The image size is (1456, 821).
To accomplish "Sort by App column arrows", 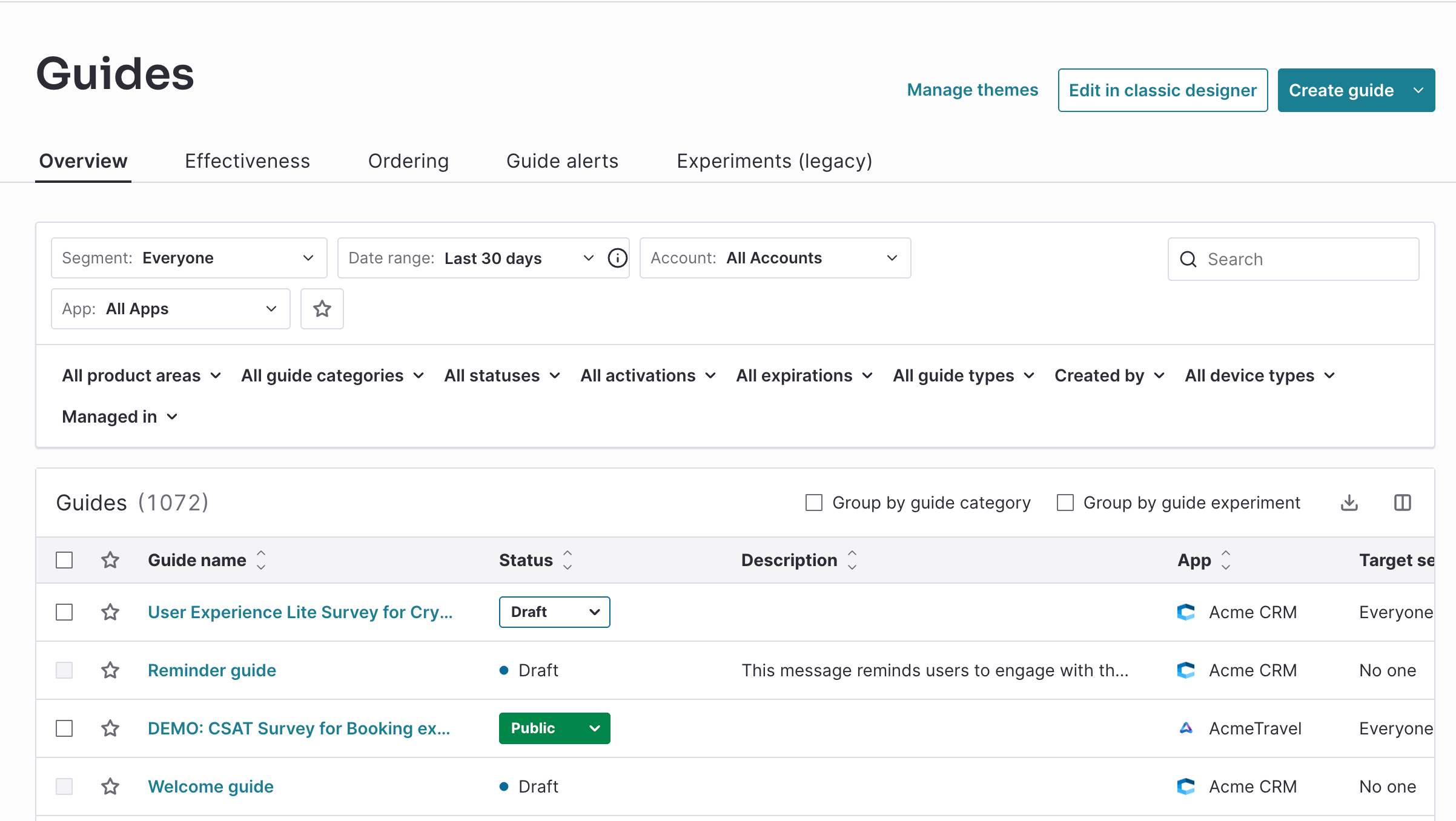I will 1226,560.
